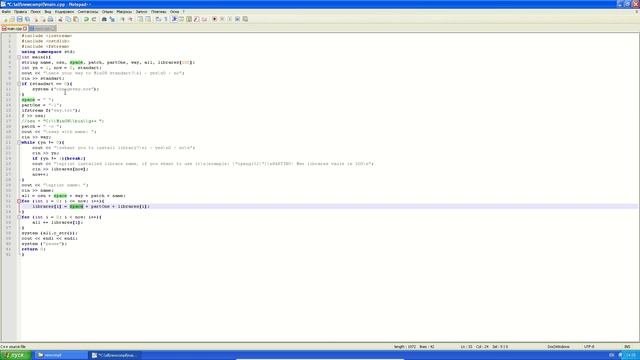
Task: Undo the last edit via toolbar
Action: [86, 19]
